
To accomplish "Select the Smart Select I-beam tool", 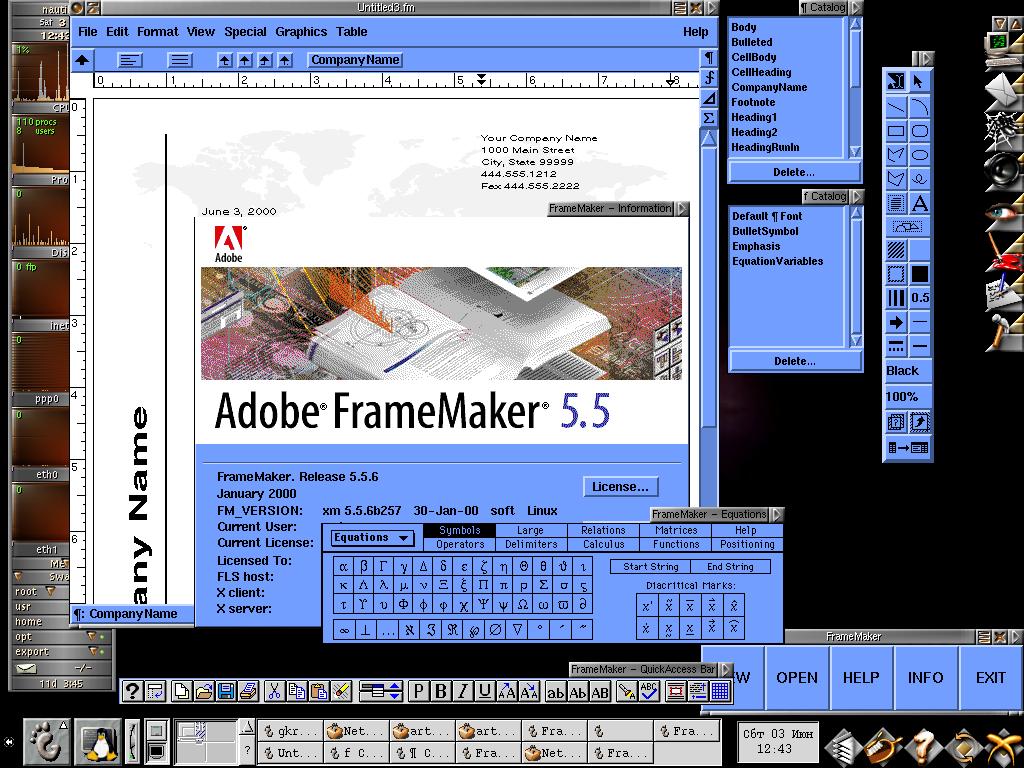I will (x=896, y=81).
